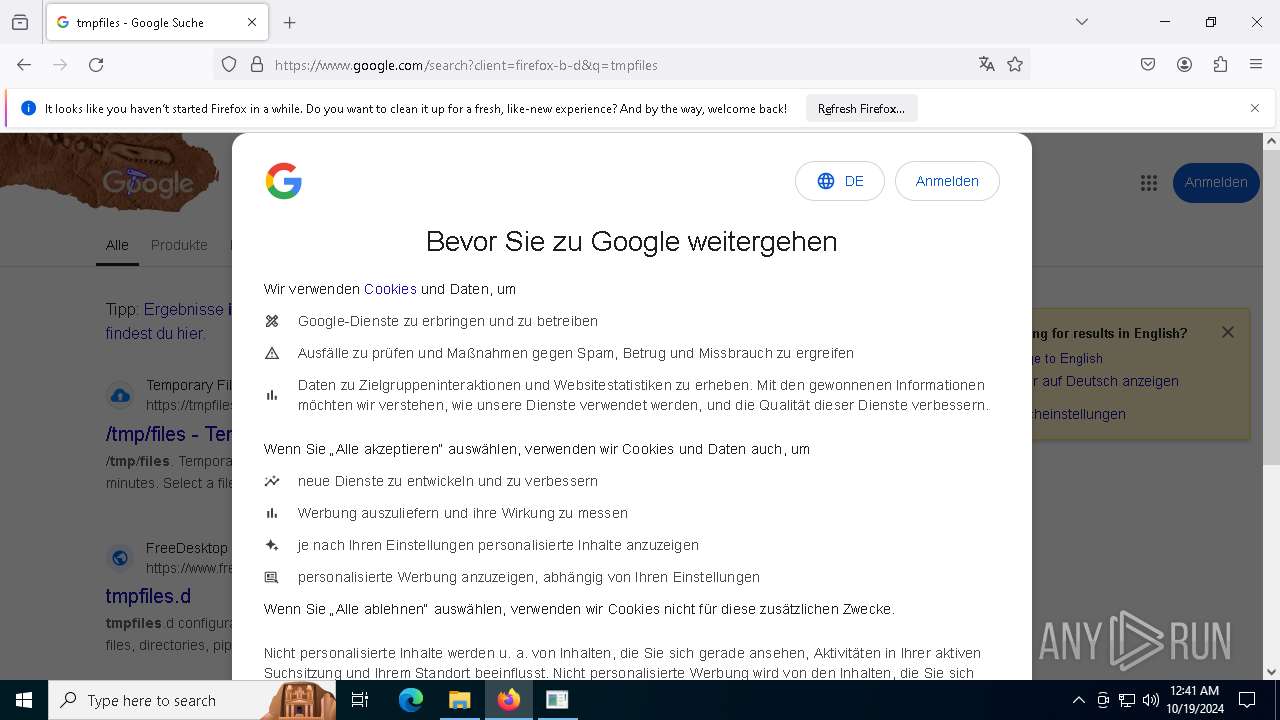Viewport: 1280px width, 720px height.
Task: Click the Firefox View icon
Action: click(x=20, y=22)
